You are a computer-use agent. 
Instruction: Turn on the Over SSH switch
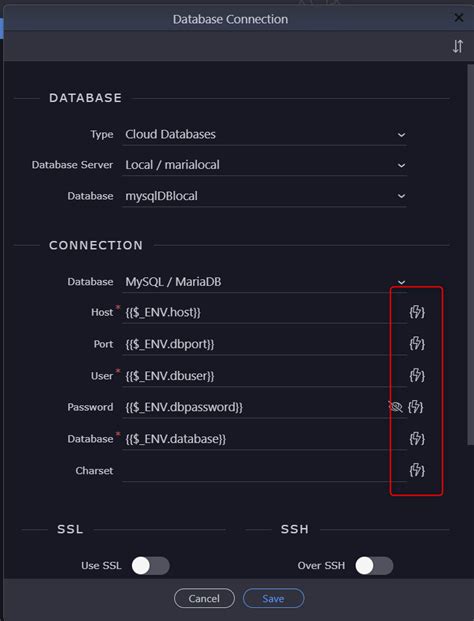pyautogui.click(x=374, y=566)
